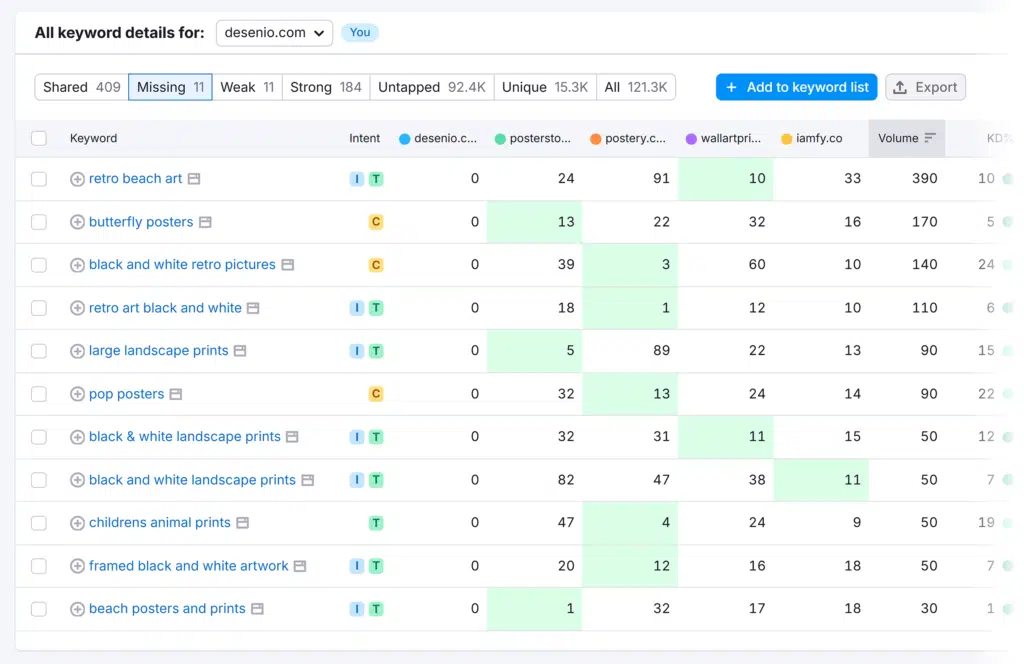
Task: Open SERP icon for beach posters and prints
Action: 257,609
